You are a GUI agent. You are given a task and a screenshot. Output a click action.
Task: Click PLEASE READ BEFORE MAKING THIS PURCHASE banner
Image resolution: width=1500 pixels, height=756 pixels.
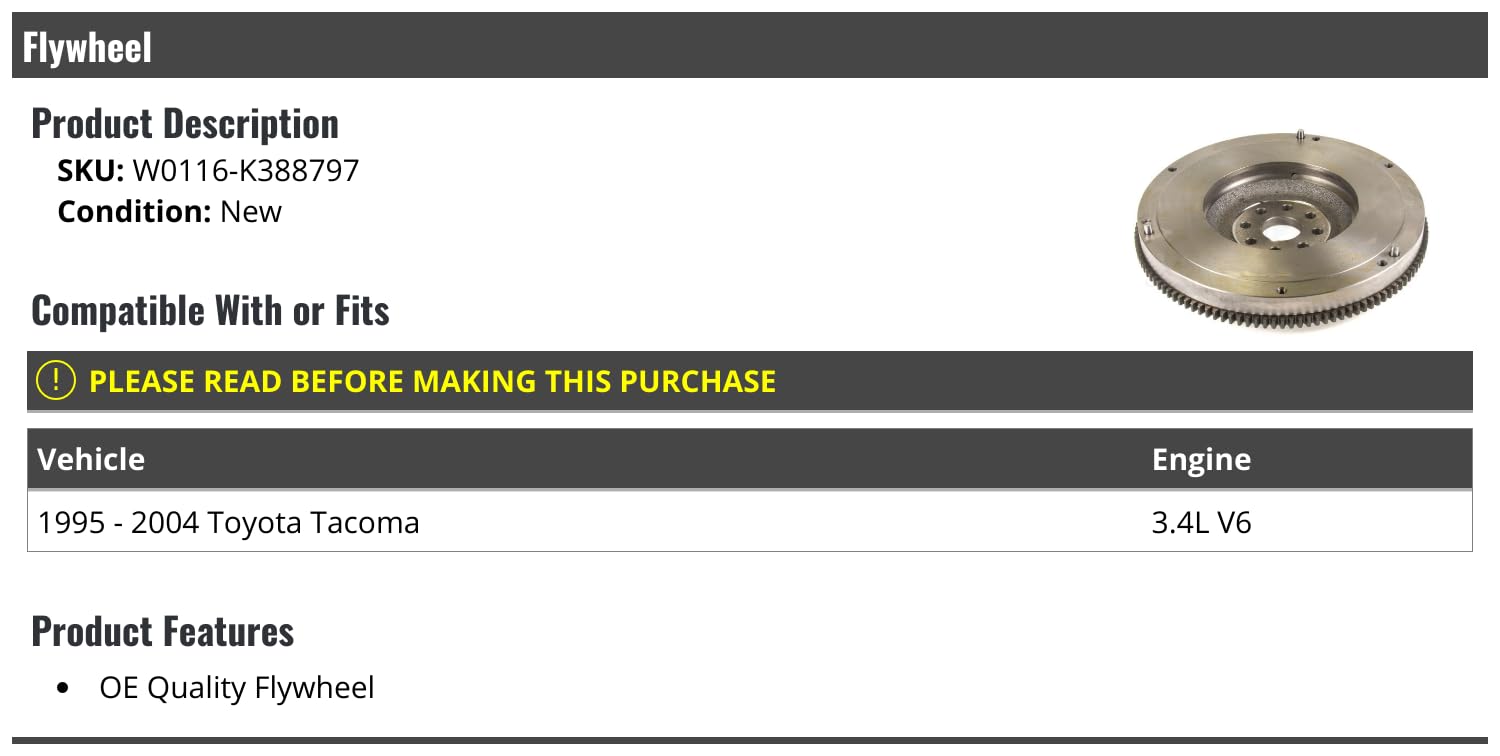(x=432, y=381)
